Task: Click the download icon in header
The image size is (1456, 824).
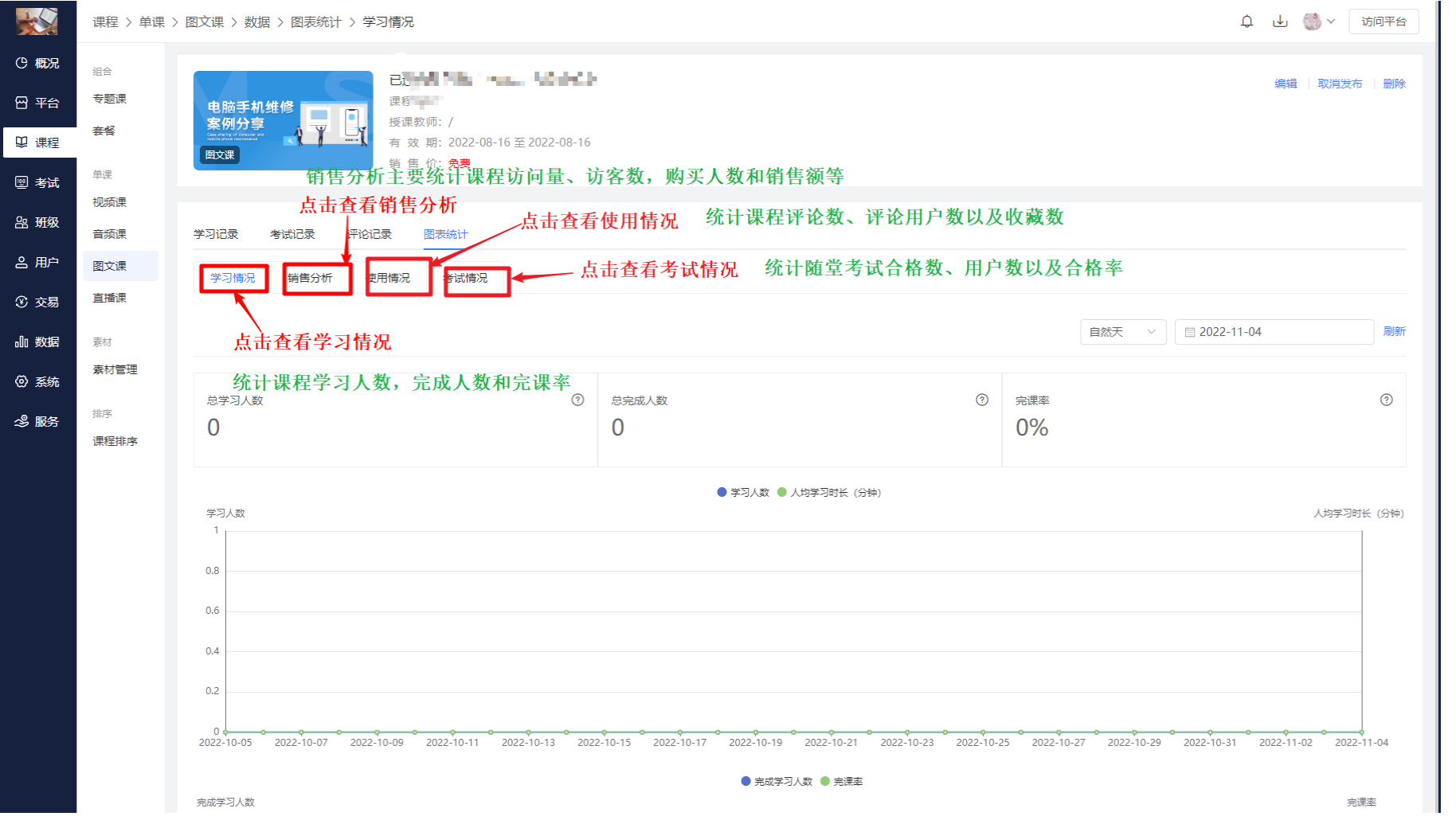Action: point(1280,21)
